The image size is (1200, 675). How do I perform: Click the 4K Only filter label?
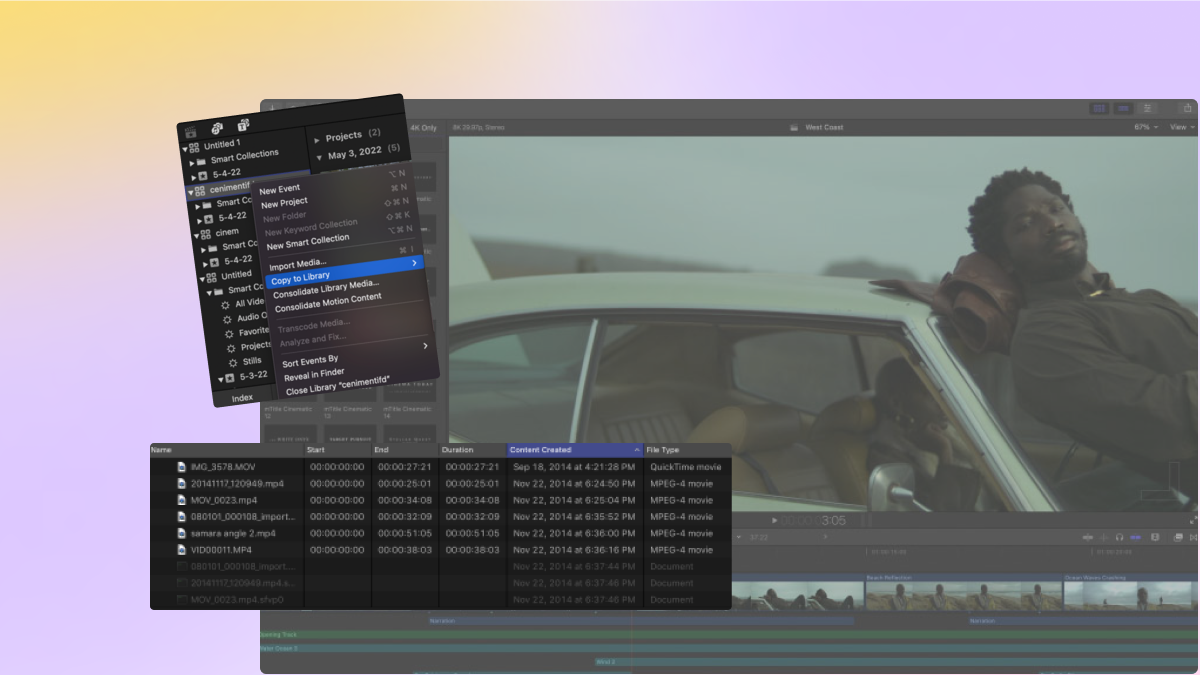423,128
